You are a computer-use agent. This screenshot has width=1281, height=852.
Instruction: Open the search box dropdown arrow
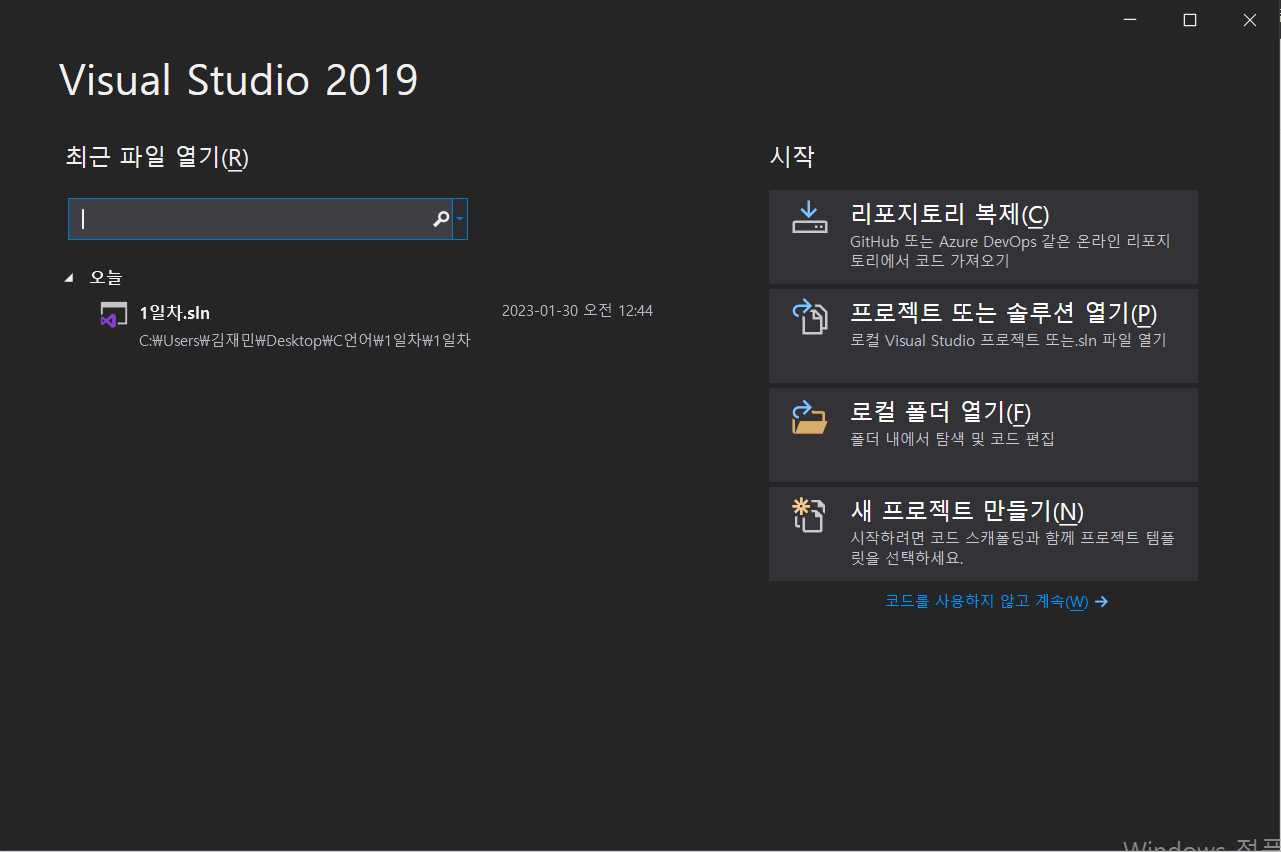click(x=460, y=219)
